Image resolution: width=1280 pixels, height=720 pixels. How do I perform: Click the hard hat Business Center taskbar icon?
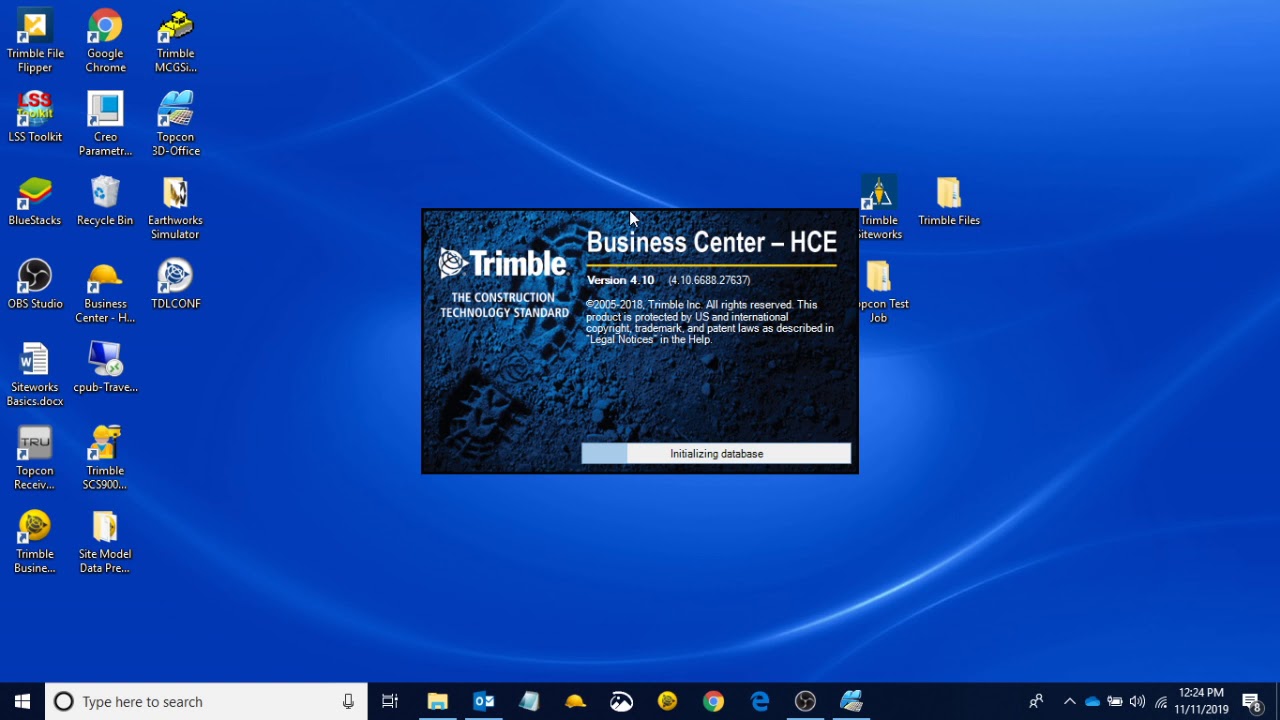click(x=575, y=701)
